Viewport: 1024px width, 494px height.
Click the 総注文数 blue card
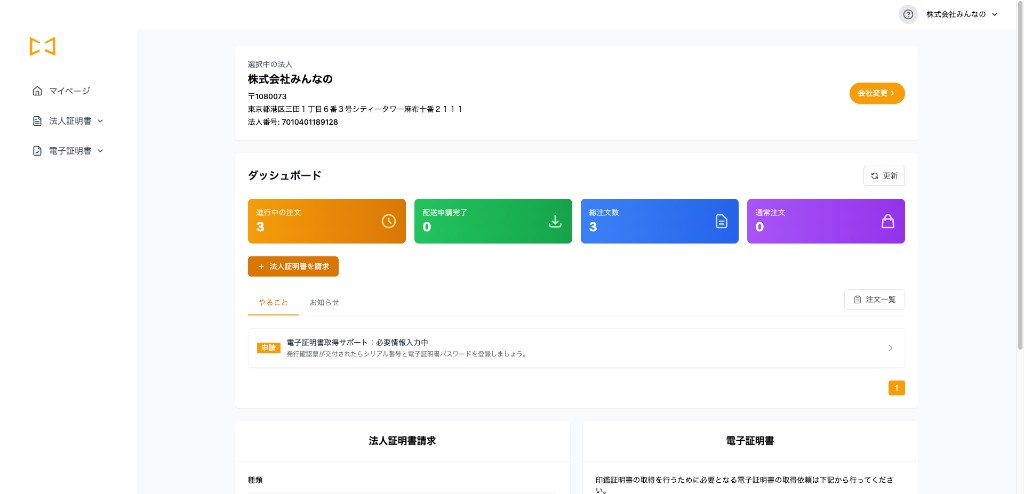point(660,222)
